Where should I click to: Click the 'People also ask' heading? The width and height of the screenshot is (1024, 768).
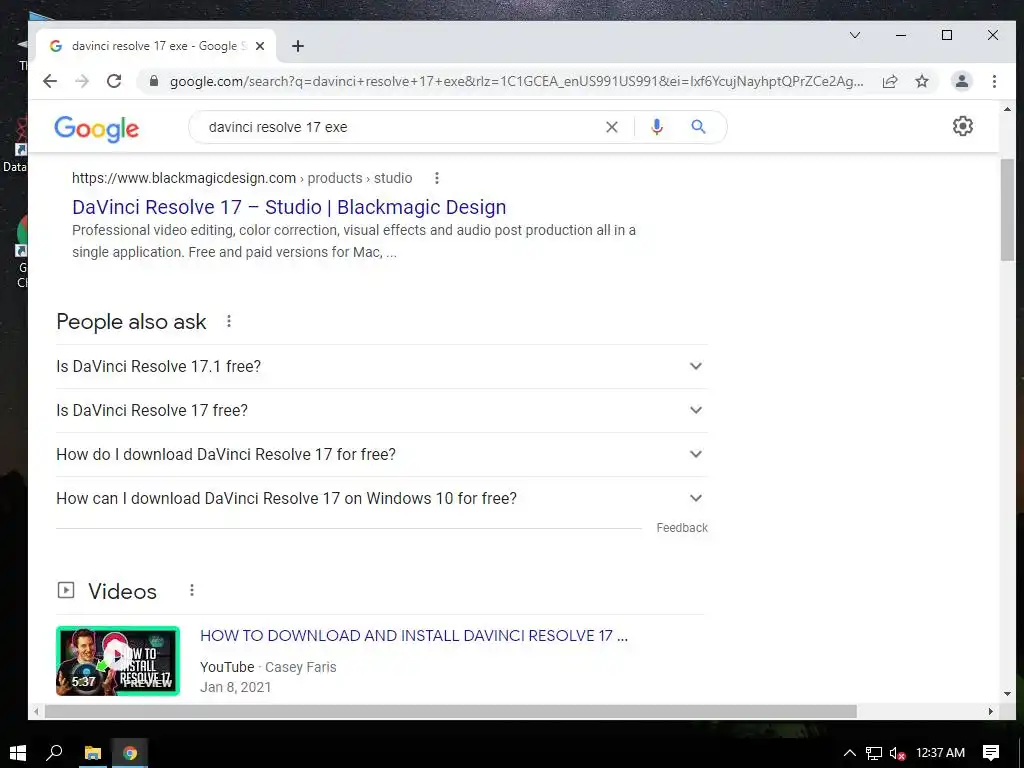pos(131,321)
